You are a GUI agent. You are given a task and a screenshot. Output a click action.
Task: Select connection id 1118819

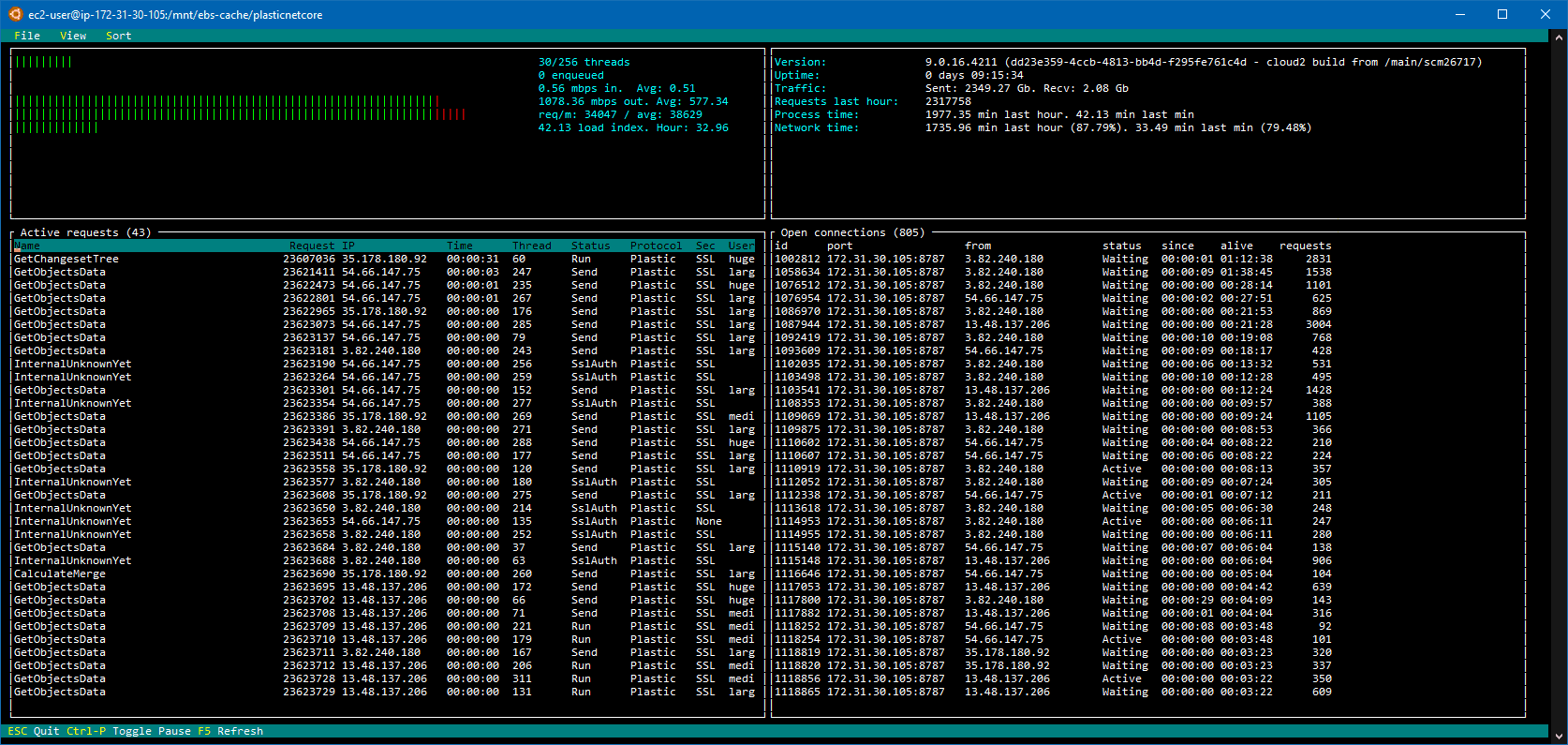click(1053, 652)
